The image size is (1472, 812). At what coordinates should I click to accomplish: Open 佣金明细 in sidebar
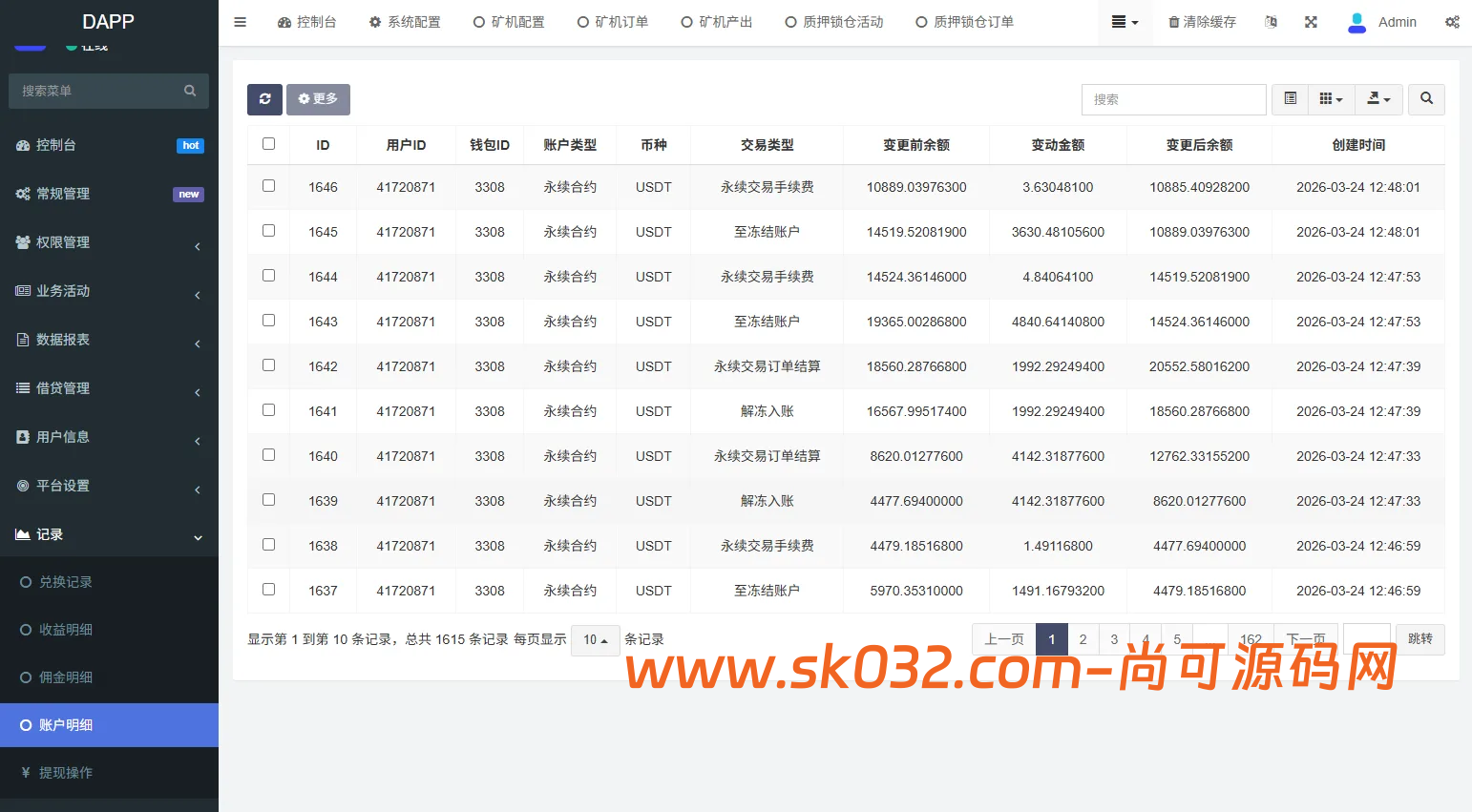[x=109, y=677]
